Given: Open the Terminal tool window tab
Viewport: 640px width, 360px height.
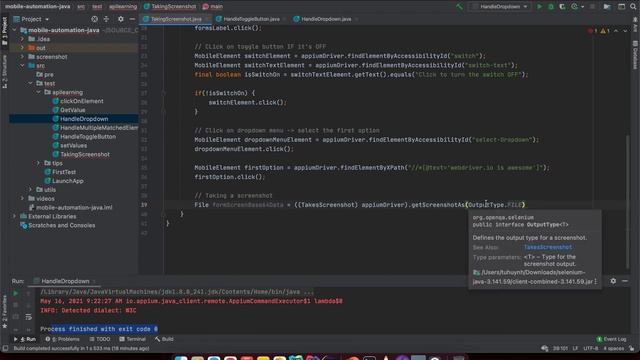Looking at the screenshot, I should click(133, 339).
